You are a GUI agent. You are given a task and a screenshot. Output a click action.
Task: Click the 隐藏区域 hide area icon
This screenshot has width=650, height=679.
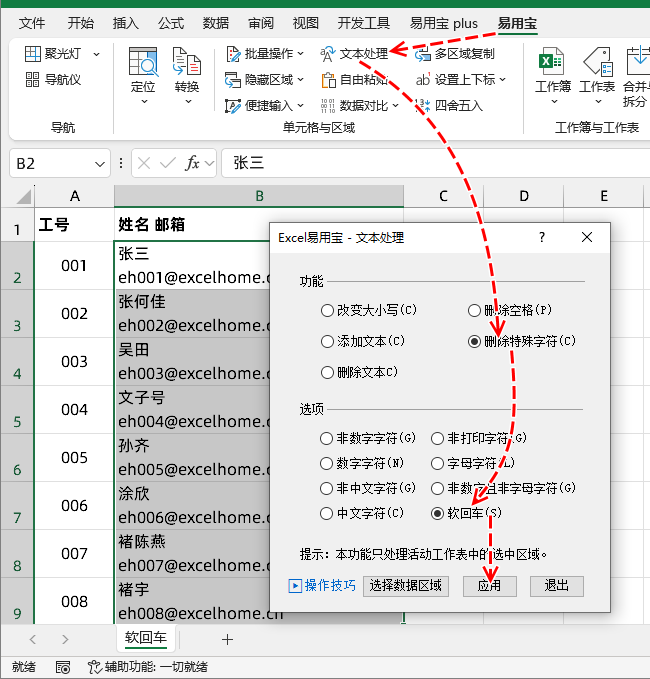[233, 80]
